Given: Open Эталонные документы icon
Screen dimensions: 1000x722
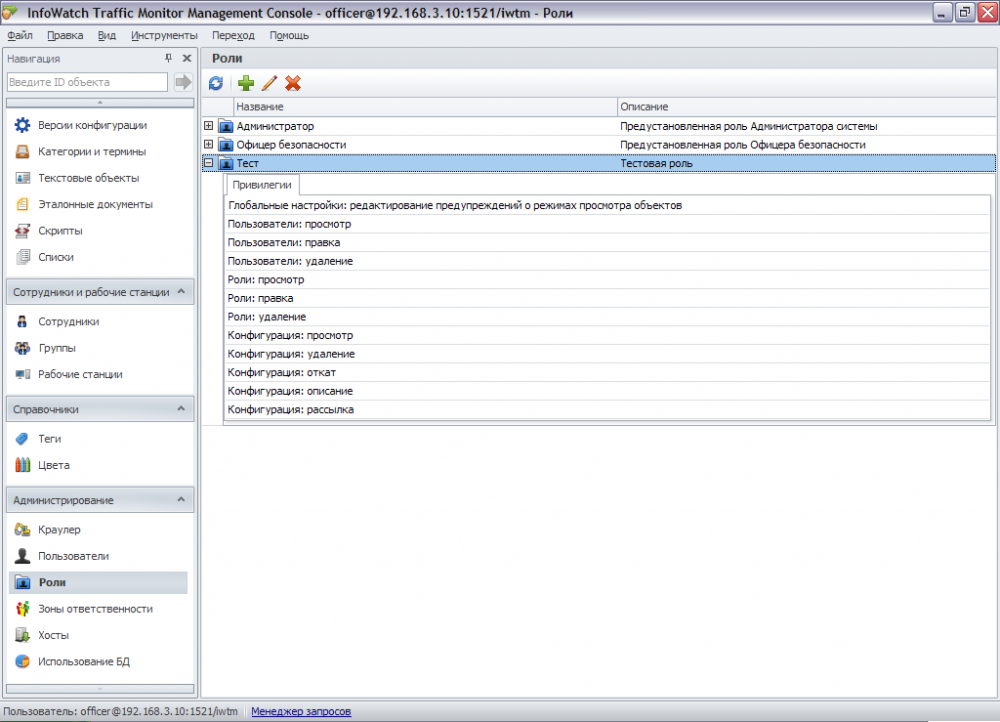Looking at the screenshot, I should 22,204.
